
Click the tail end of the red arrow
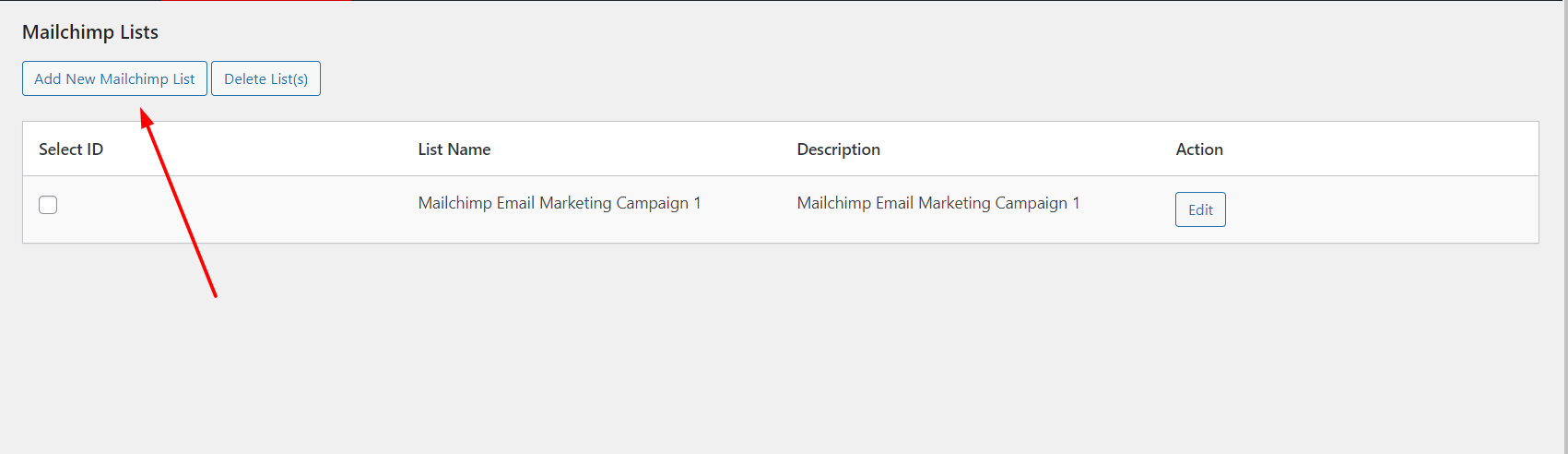(215, 295)
